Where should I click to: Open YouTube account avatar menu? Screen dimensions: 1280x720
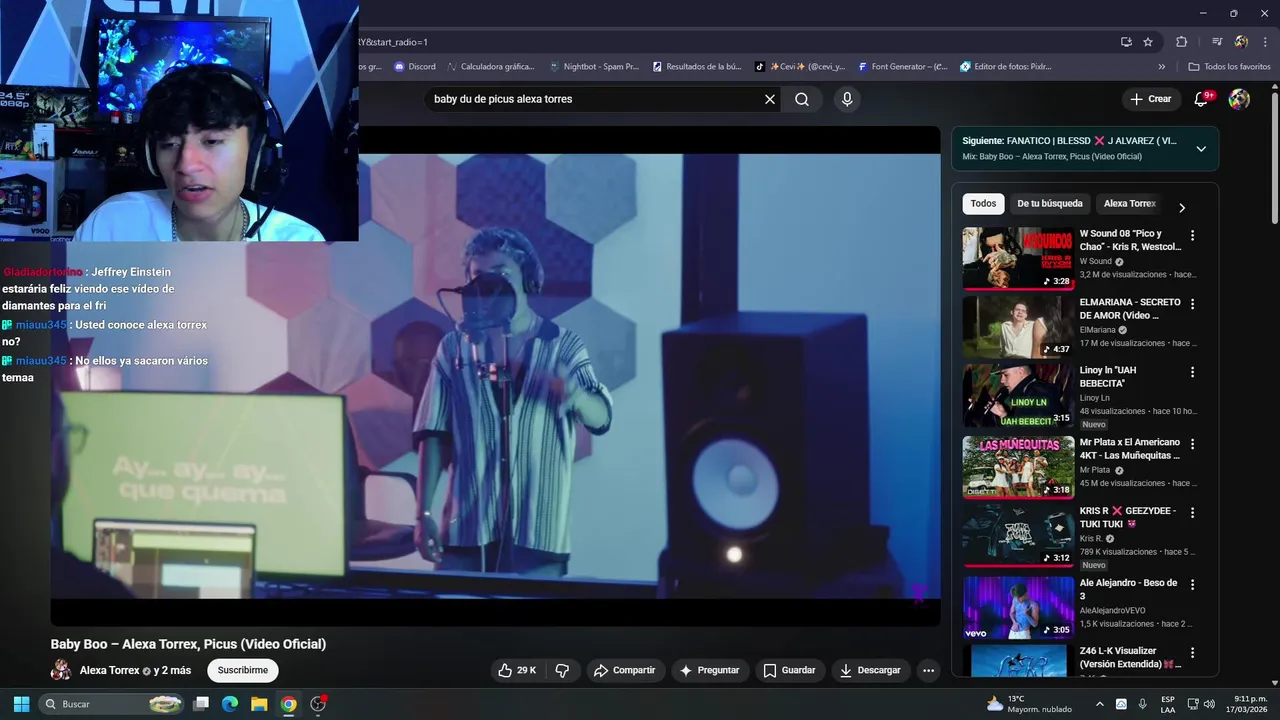[x=1239, y=99]
